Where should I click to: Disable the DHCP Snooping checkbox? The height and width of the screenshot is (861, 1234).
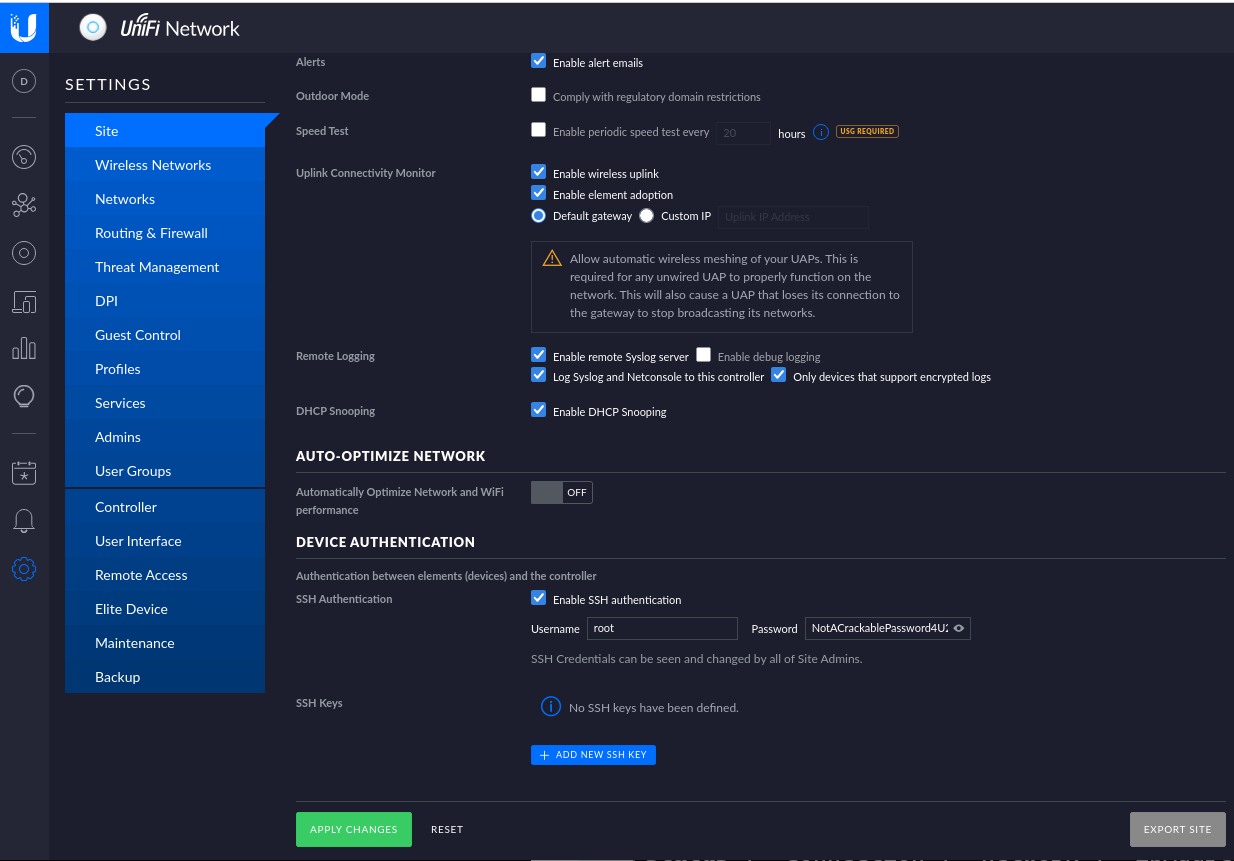coord(539,410)
